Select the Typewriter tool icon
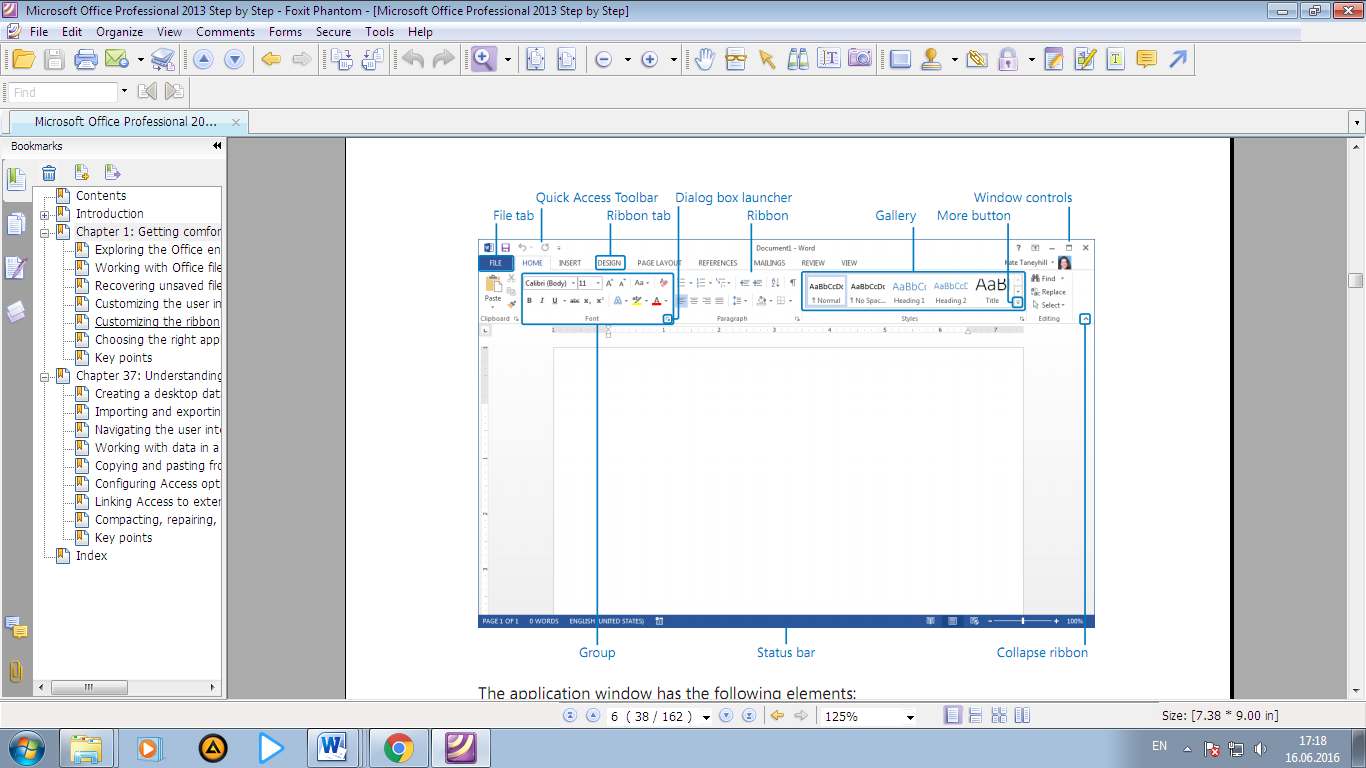The width and height of the screenshot is (1366, 768). tap(1116, 59)
